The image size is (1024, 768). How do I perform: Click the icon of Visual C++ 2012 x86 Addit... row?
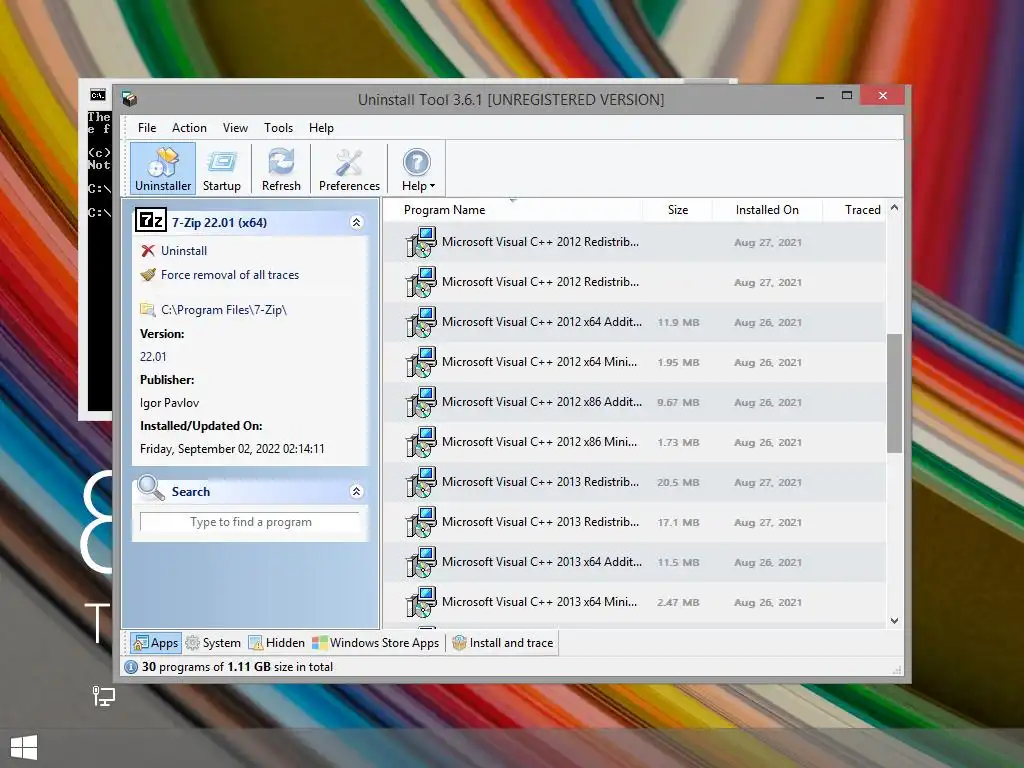click(421, 402)
